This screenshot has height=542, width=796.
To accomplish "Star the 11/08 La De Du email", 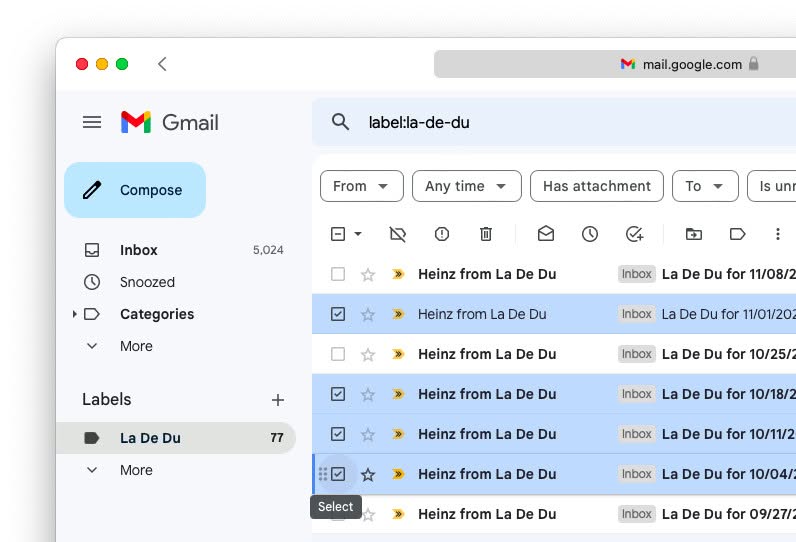I will coord(368,275).
